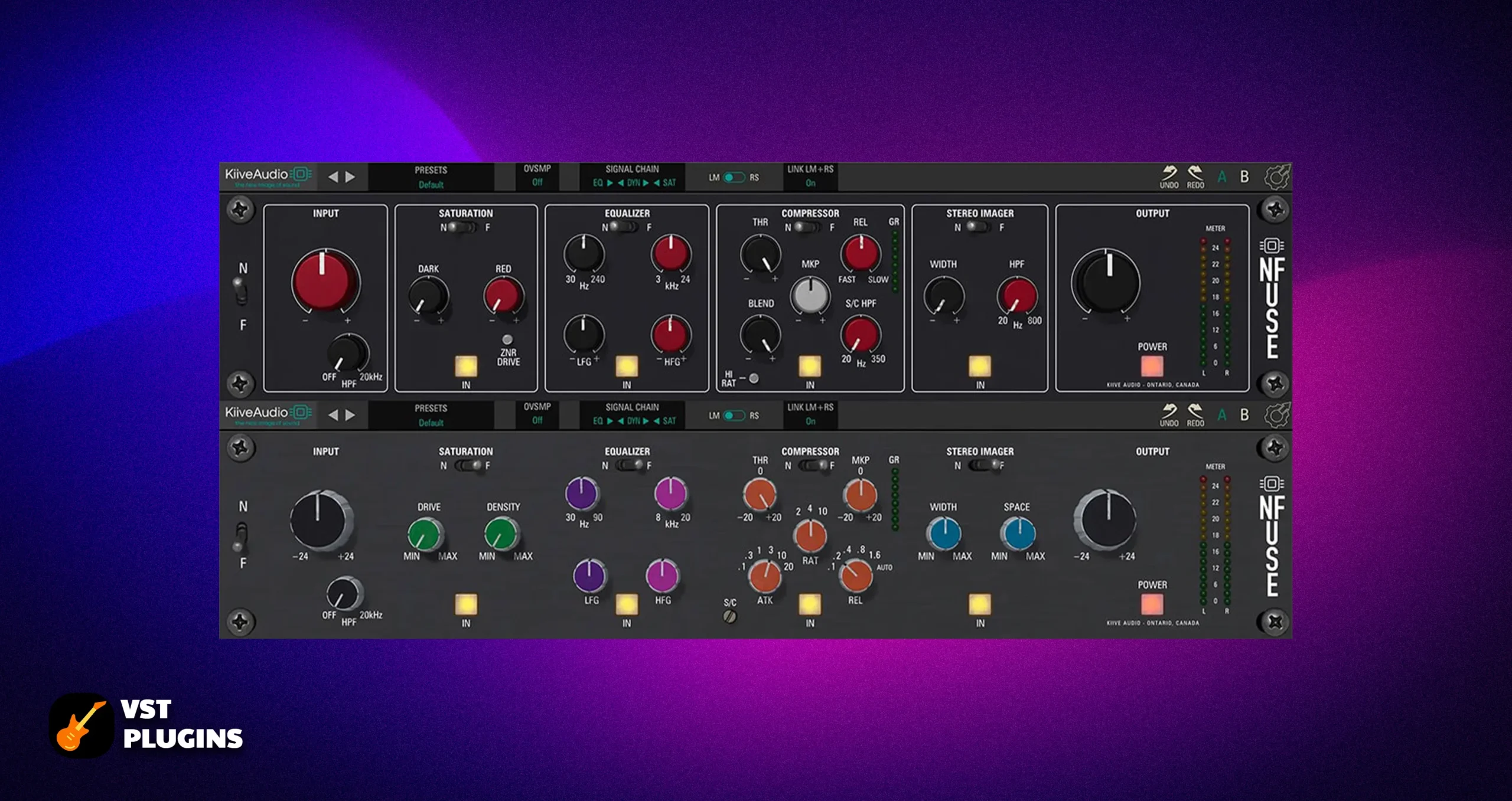Viewport: 1512px width, 801px height.
Task: Click Undo icon in bottom plugin
Action: pos(1169,415)
